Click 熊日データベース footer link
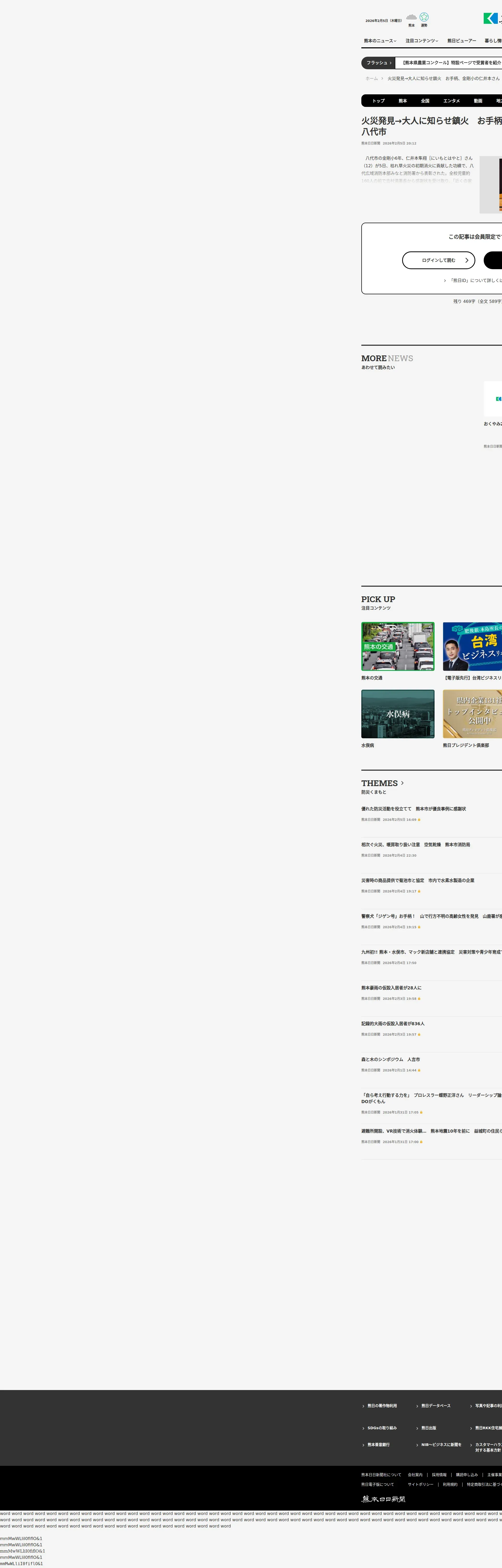 click(x=436, y=1406)
